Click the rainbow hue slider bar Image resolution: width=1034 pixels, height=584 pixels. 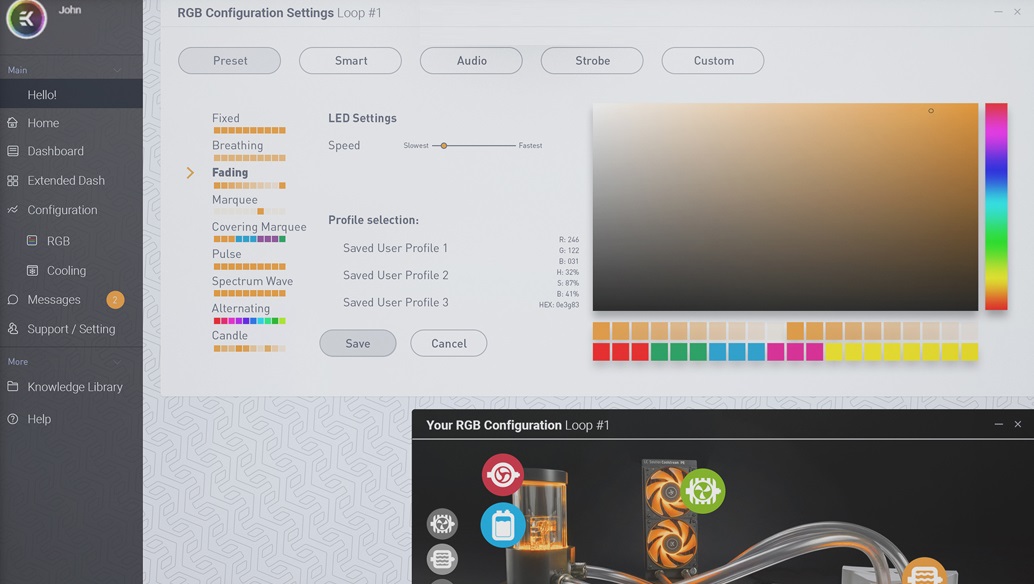tap(996, 206)
